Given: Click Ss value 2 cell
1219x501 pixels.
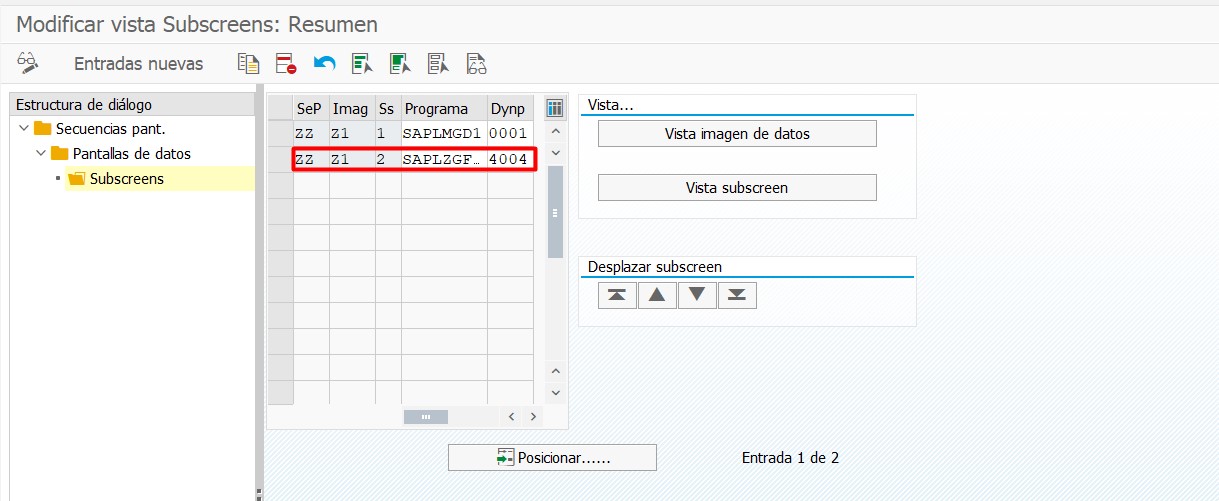Looking at the screenshot, I should [388, 159].
